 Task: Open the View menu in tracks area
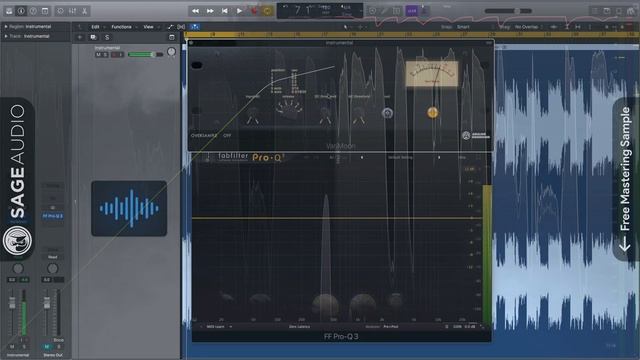coord(148,27)
